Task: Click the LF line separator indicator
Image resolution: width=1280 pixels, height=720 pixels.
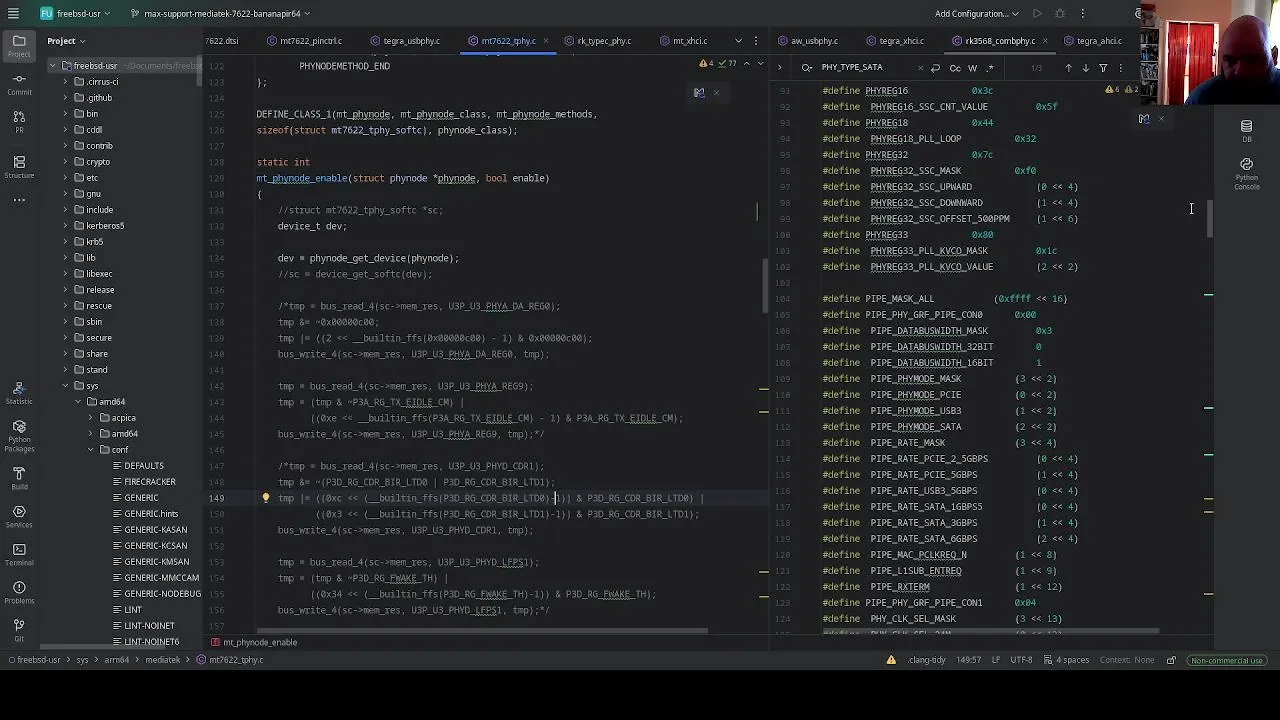Action: pyautogui.click(x=996, y=660)
